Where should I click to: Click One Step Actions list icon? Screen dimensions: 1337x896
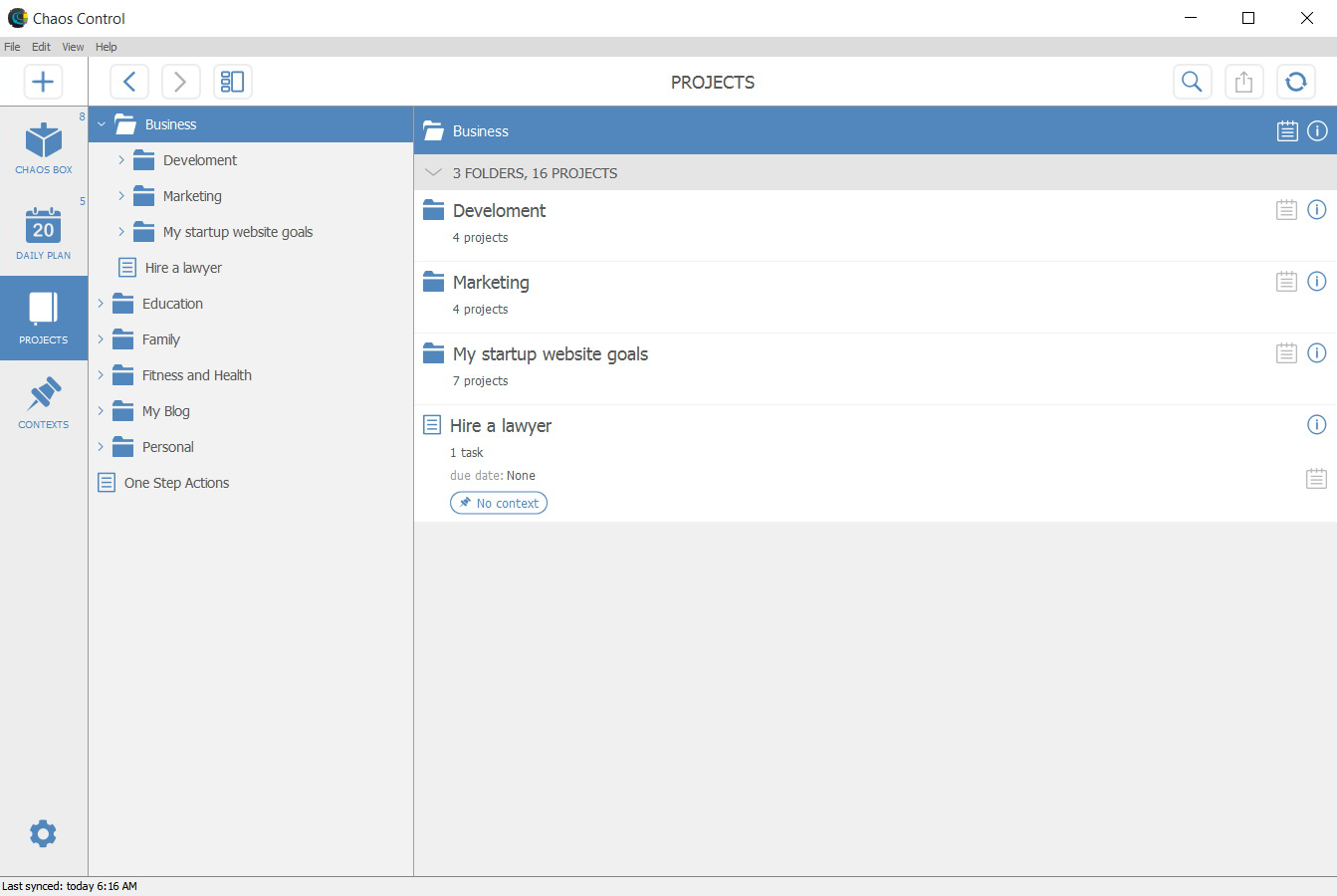coord(107,483)
